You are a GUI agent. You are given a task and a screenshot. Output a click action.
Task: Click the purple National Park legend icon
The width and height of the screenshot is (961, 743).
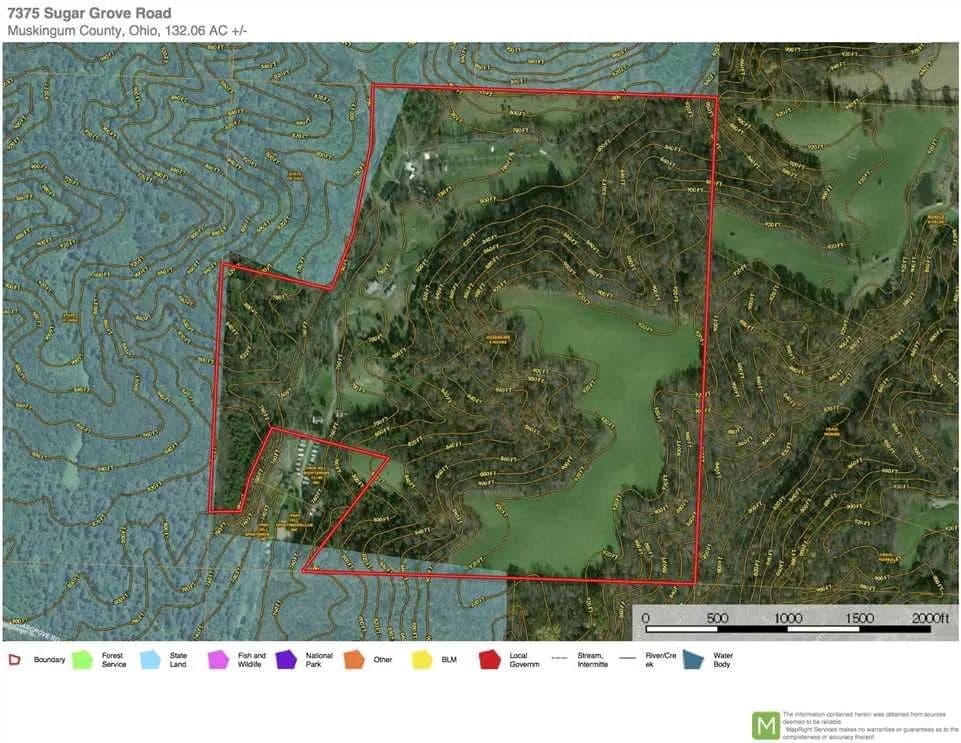(286, 660)
